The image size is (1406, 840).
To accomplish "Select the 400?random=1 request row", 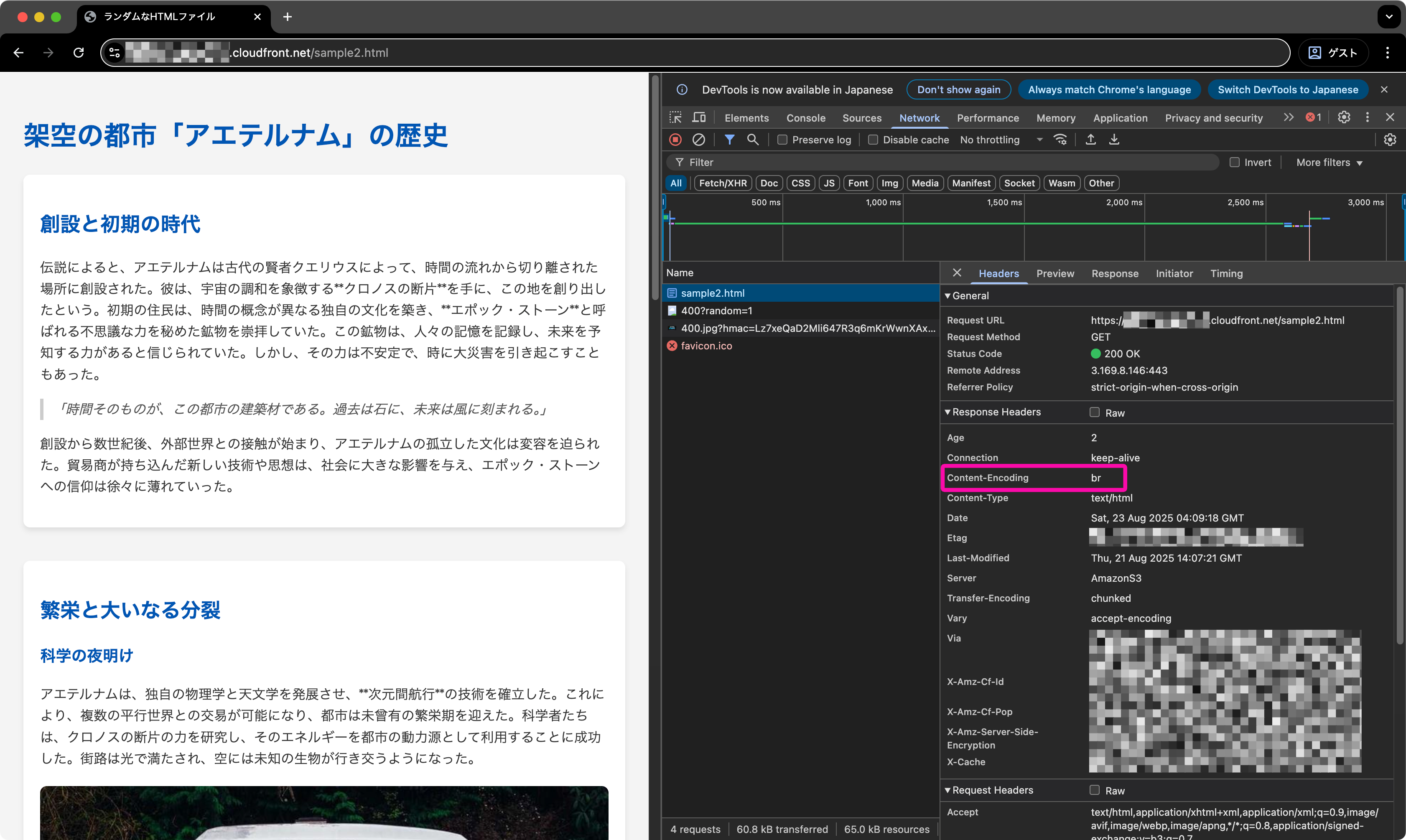I will point(800,310).
